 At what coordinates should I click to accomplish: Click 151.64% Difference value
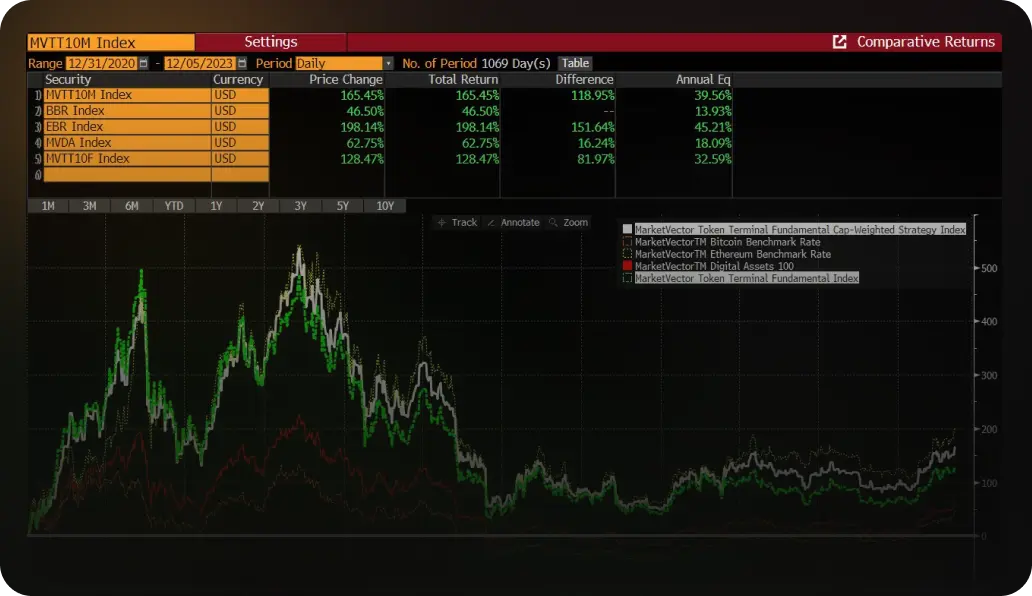click(x=592, y=127)
